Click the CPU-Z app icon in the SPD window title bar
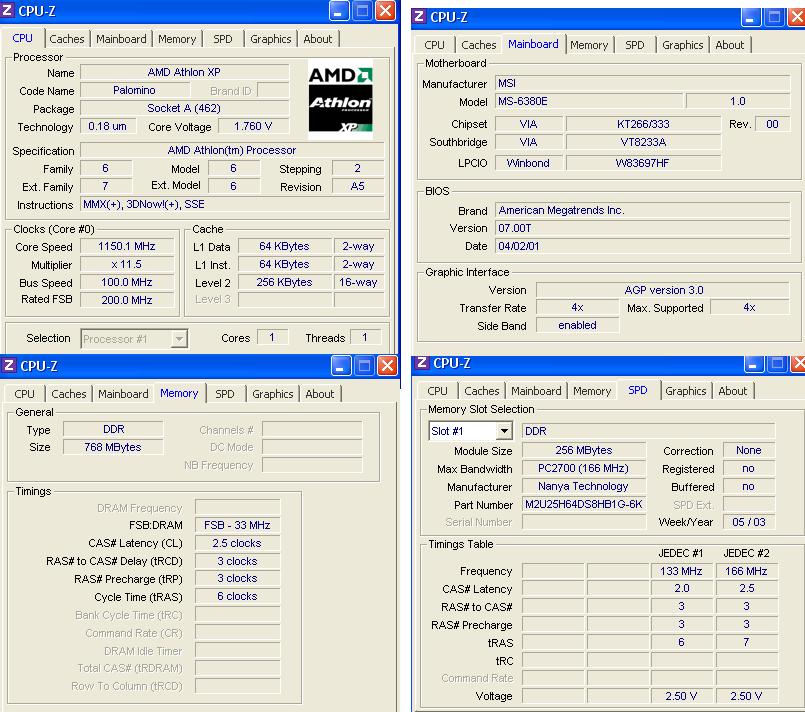The height and width of the screenshot is (712, 805). click(x=421, y=362)
